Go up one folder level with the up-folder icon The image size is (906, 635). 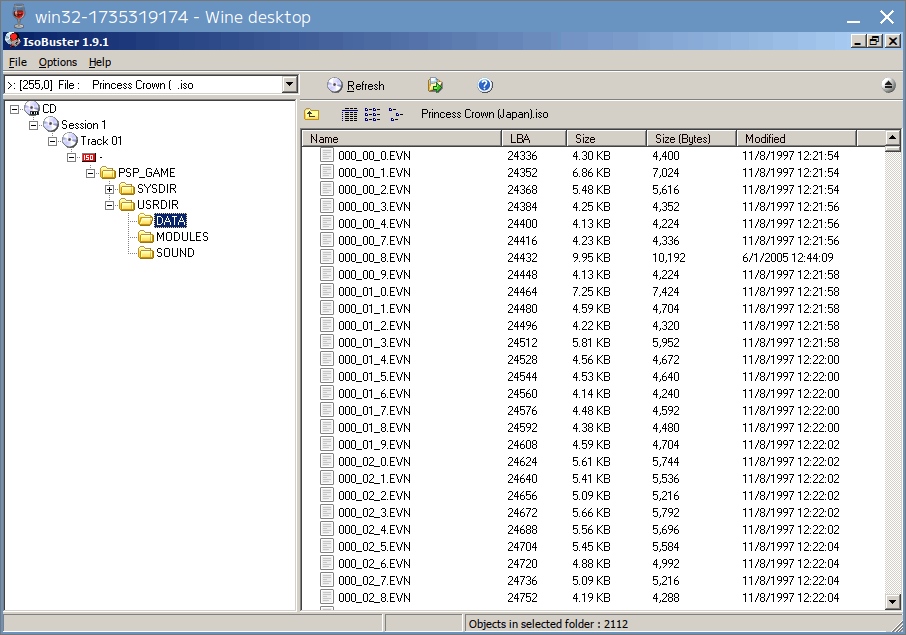[x=311, y=114]
